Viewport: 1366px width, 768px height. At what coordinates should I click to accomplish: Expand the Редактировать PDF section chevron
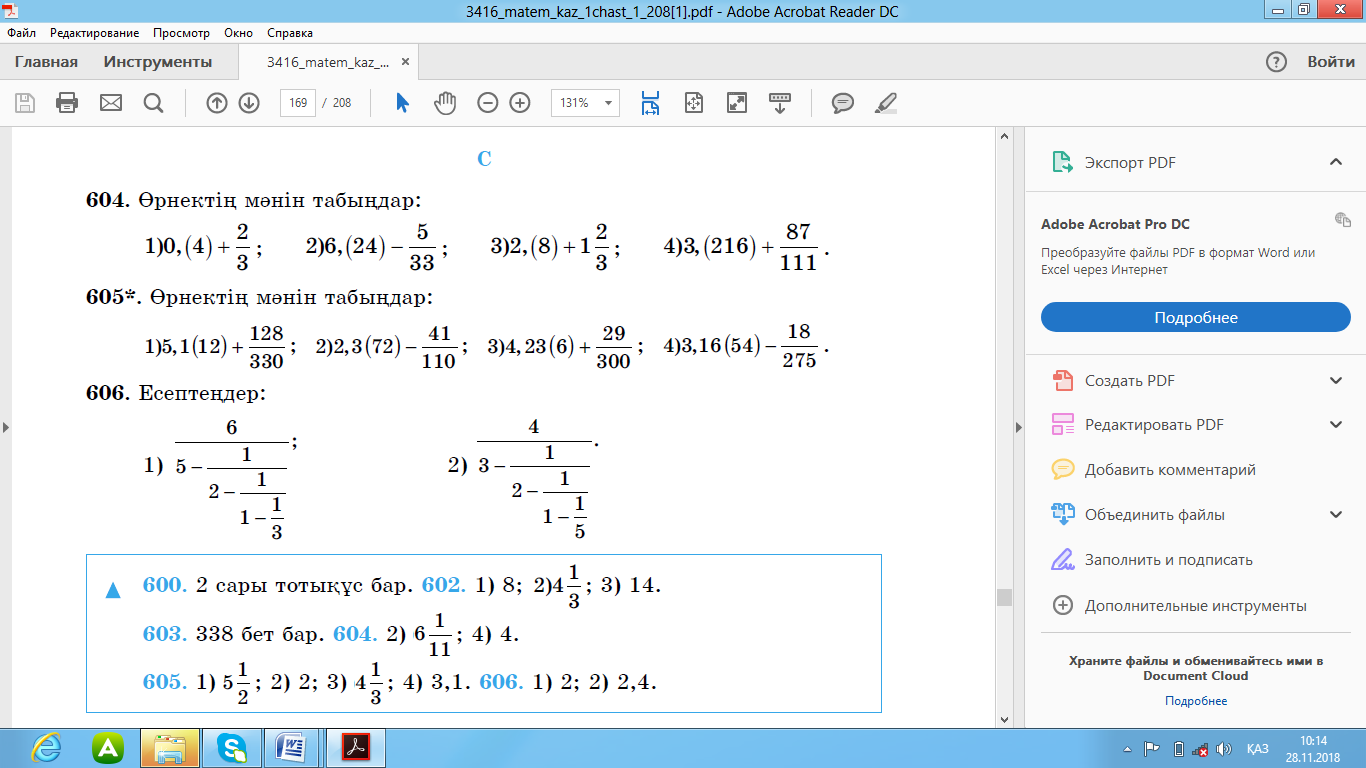(x=1335, y=425)
